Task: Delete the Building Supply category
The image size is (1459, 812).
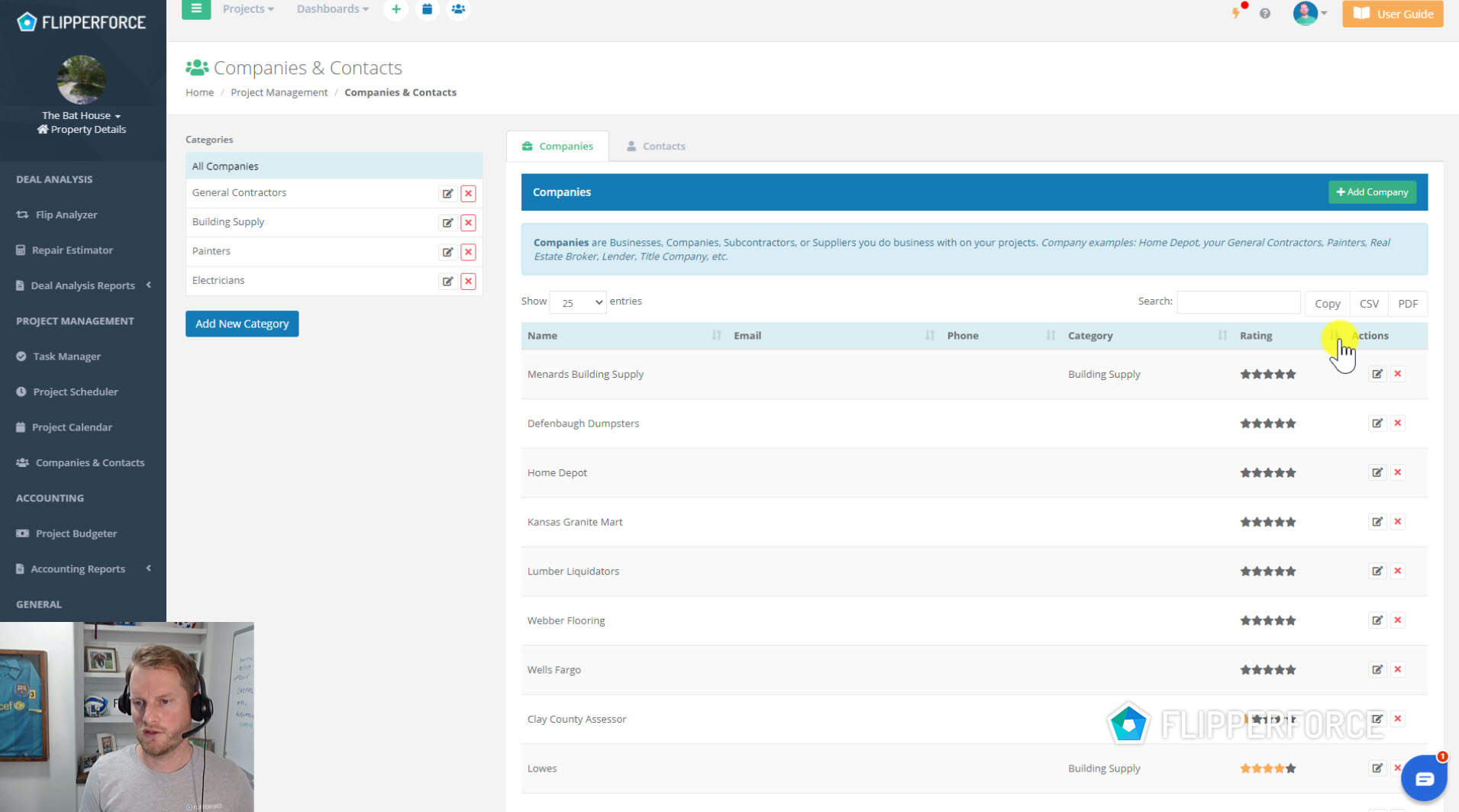Action: (x=469, y=223)
